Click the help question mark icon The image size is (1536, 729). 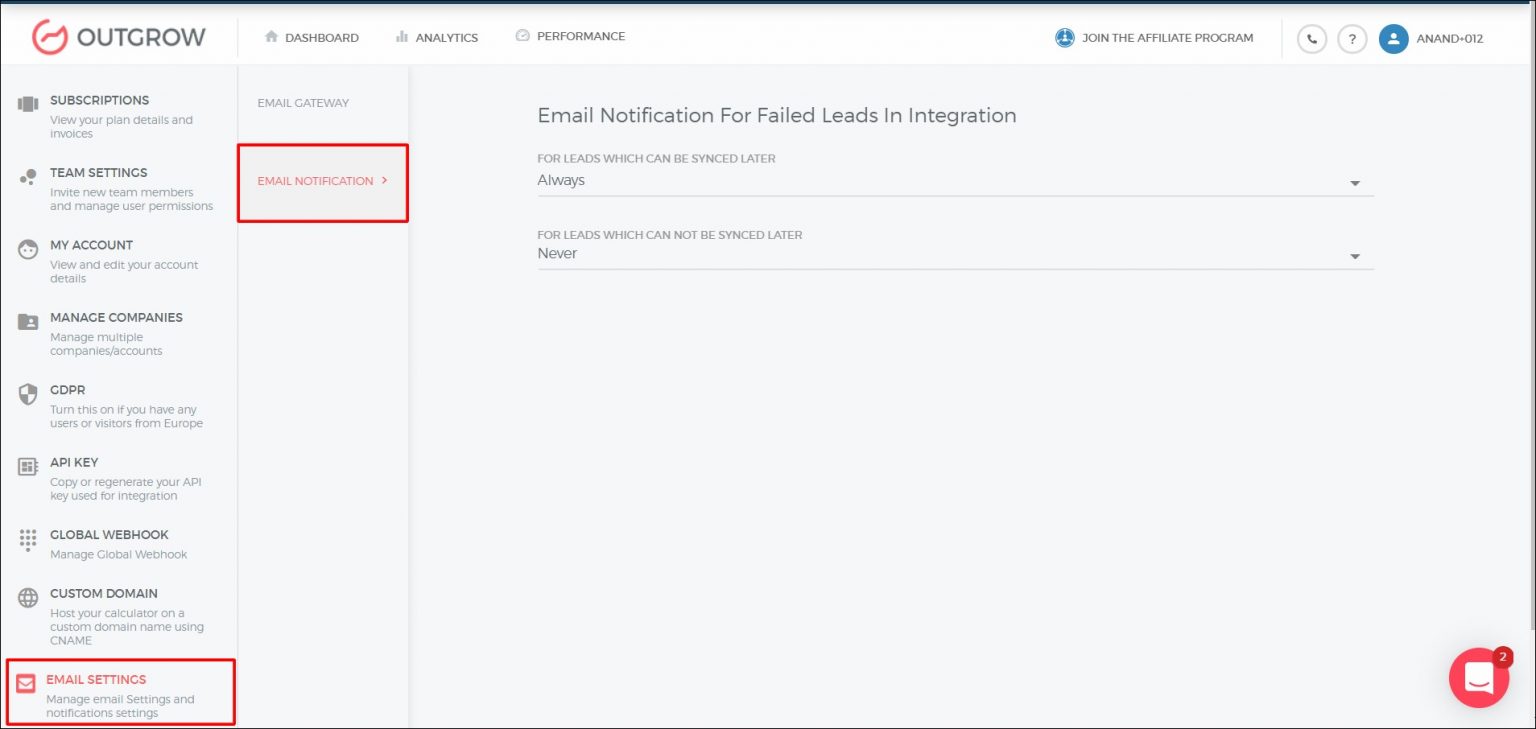click(x=1352, y=39)
